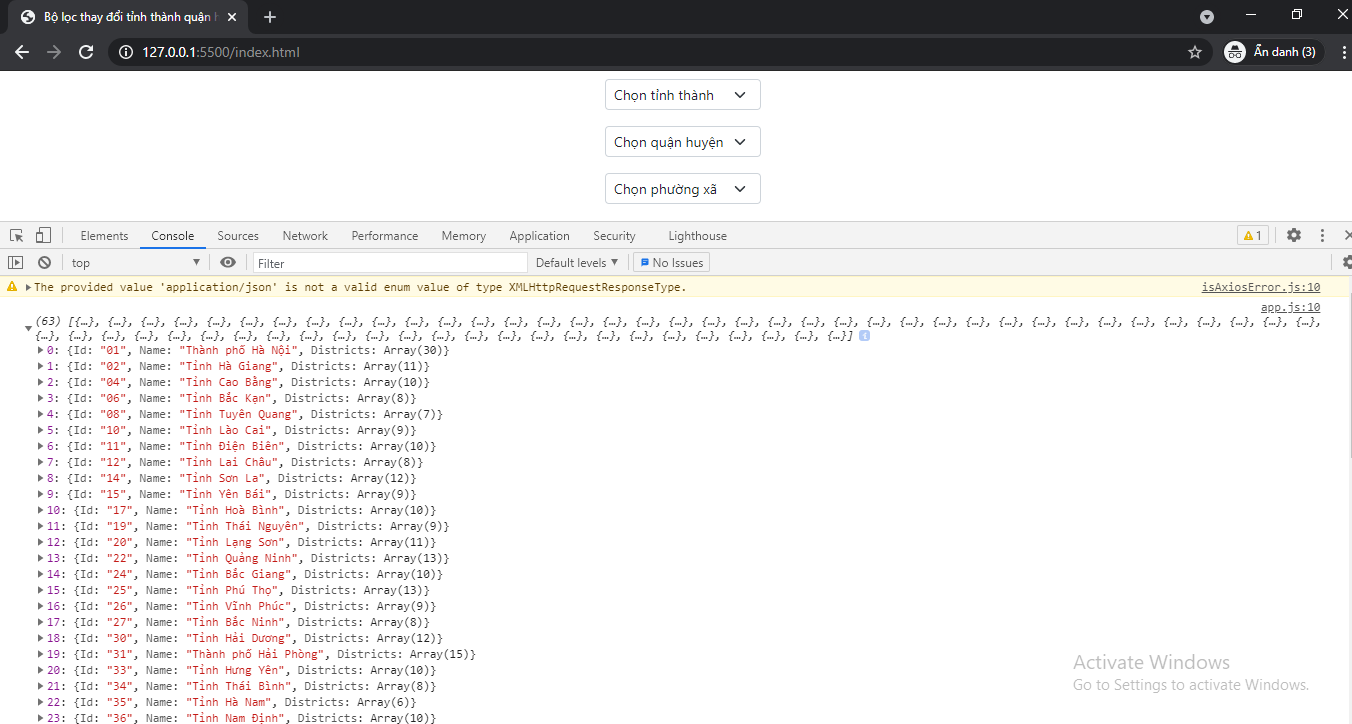Image resolution: width=1352 pixels, height=724 pixels.
Task: Open the Ẩn danh incognito profile menu
Action: [1272, 51]
